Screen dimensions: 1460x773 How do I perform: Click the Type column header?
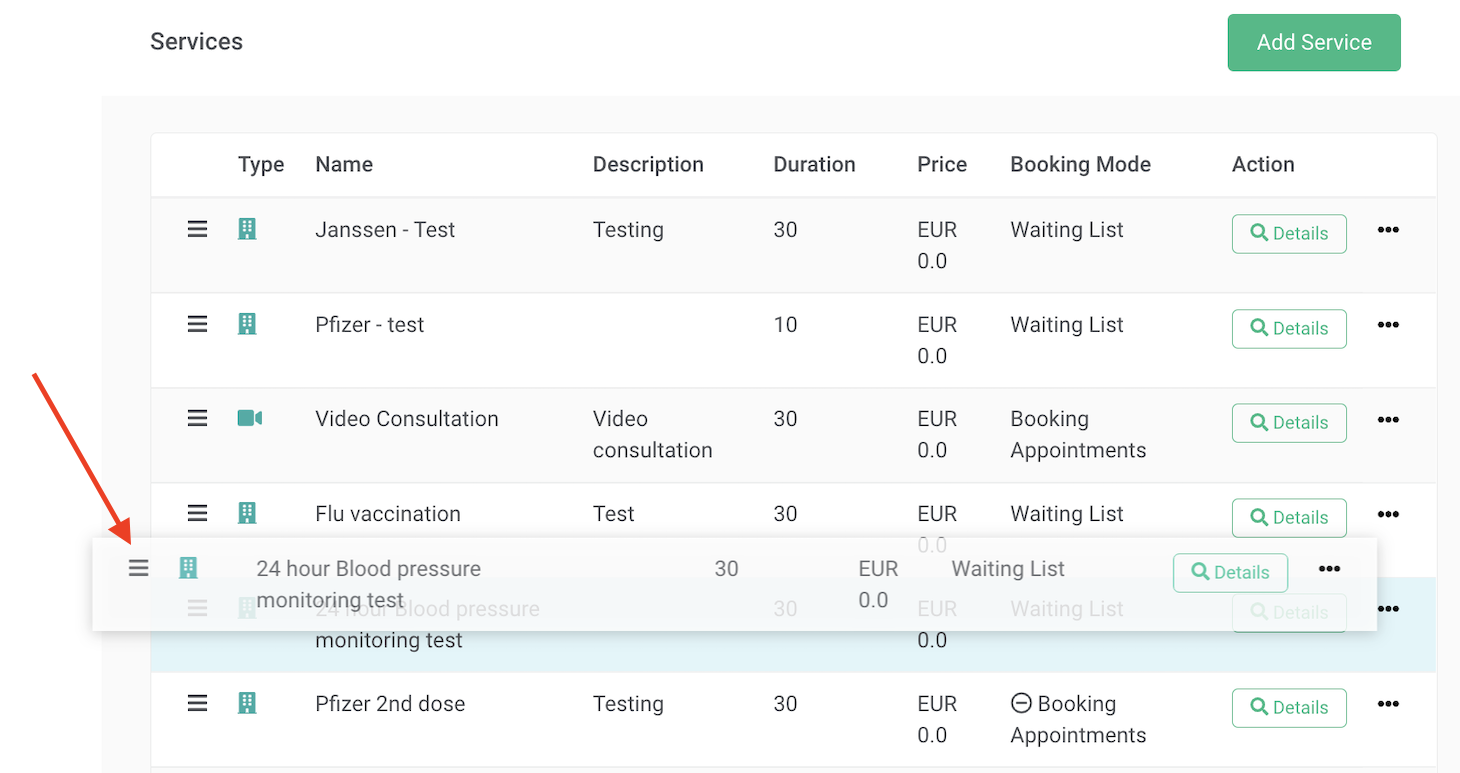[261, 165]
